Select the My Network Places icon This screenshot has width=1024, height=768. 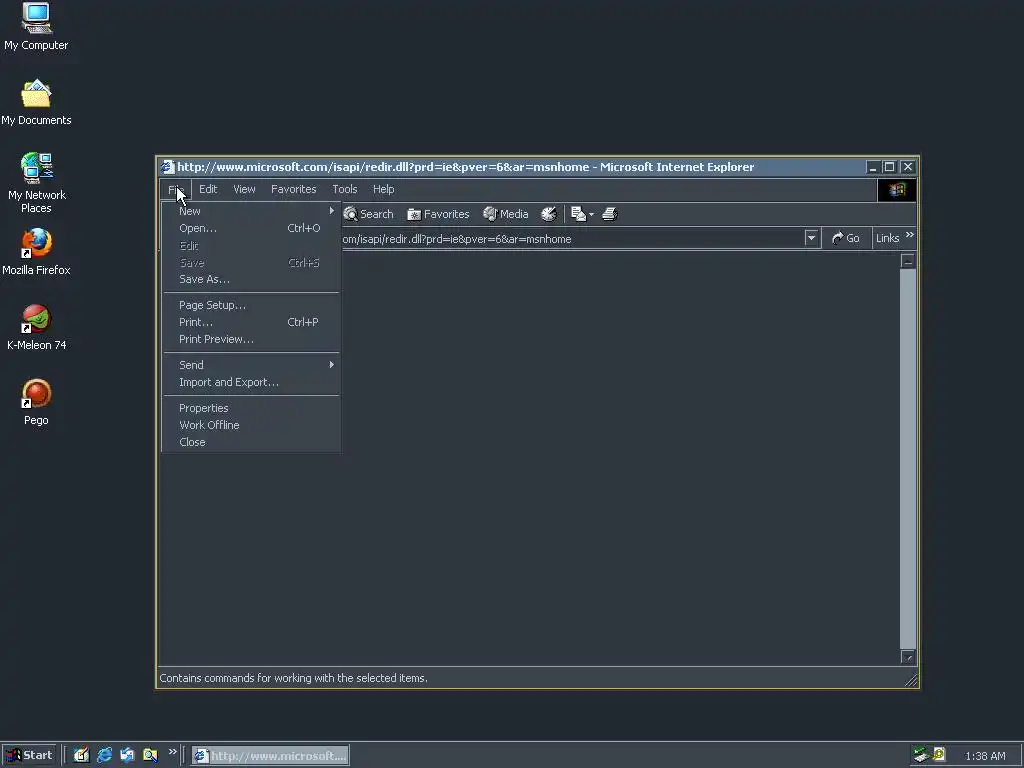36,183
